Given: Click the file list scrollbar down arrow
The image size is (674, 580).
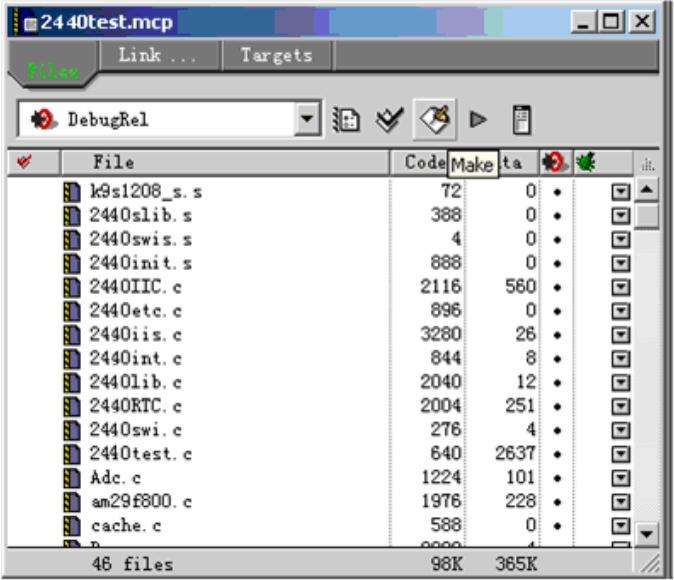Looking at the screenshot, I should [647, 535].
